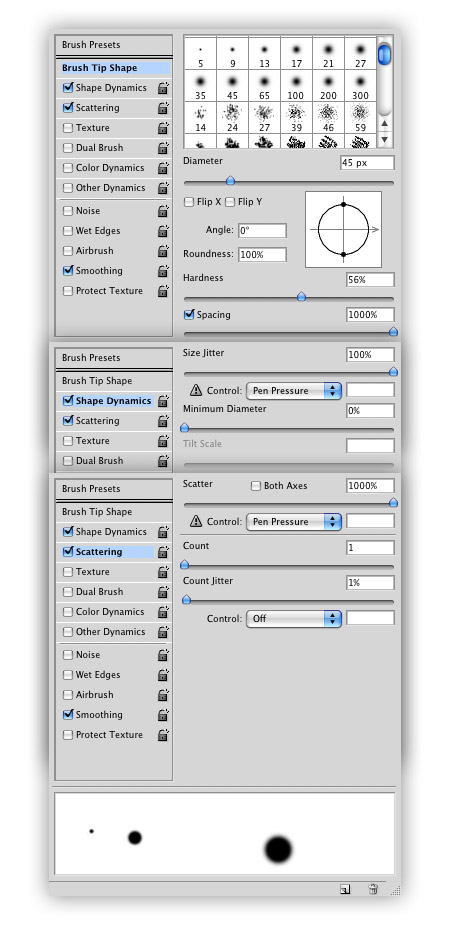Lock icon beside Airbrush in Diameter panel
450x928 pixels.
point(163,251)
